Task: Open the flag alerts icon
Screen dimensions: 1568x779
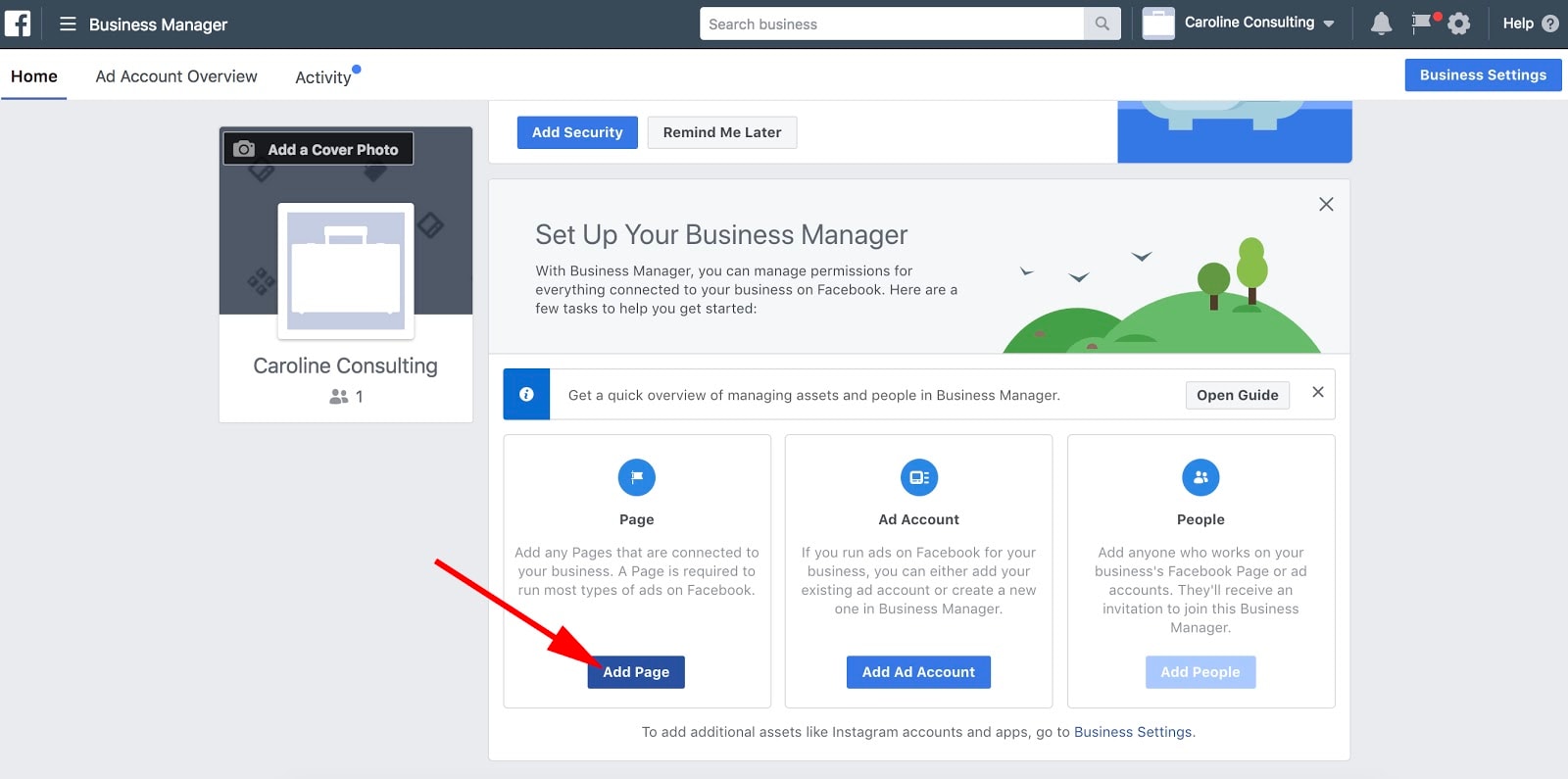Action: [x=1421, y=24]
